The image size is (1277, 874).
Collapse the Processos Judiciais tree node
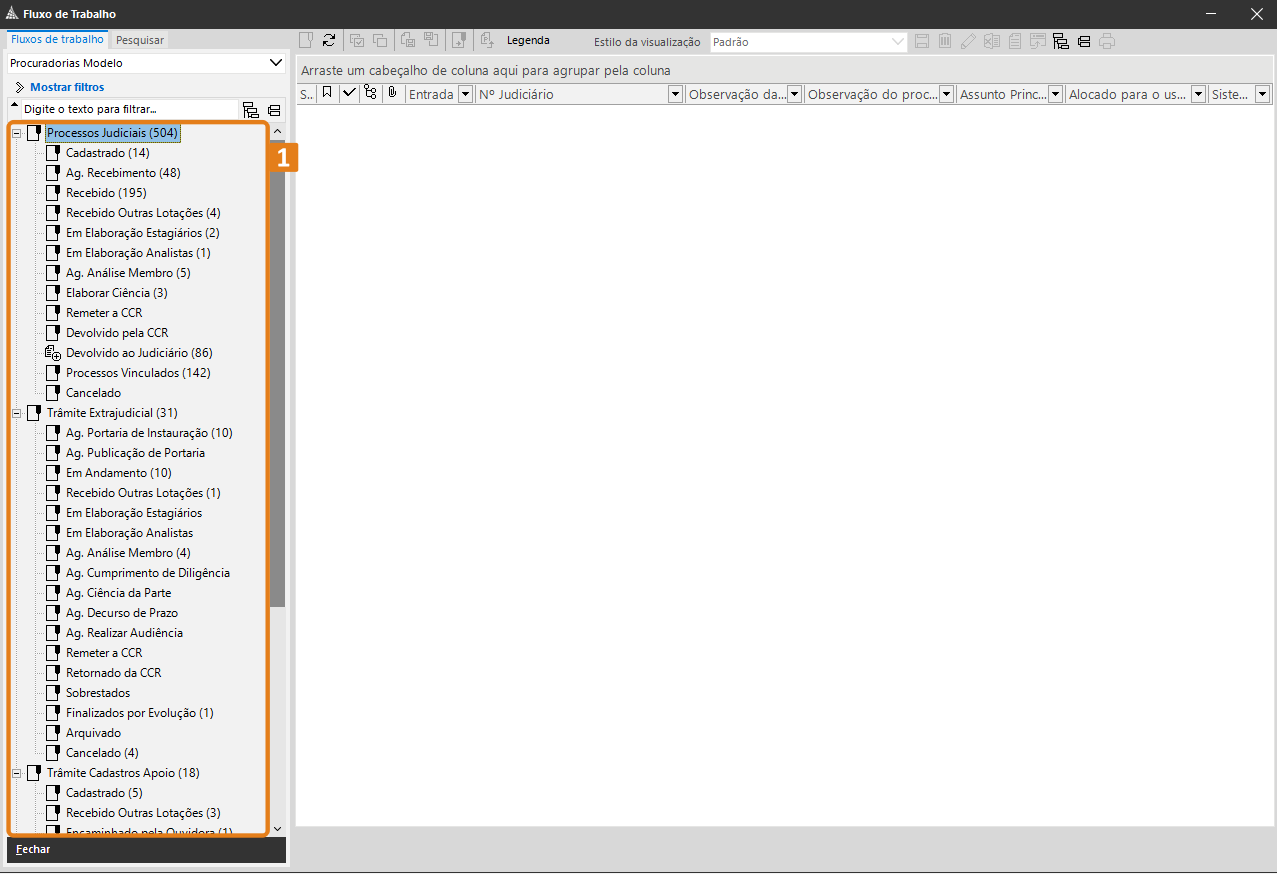16,133
